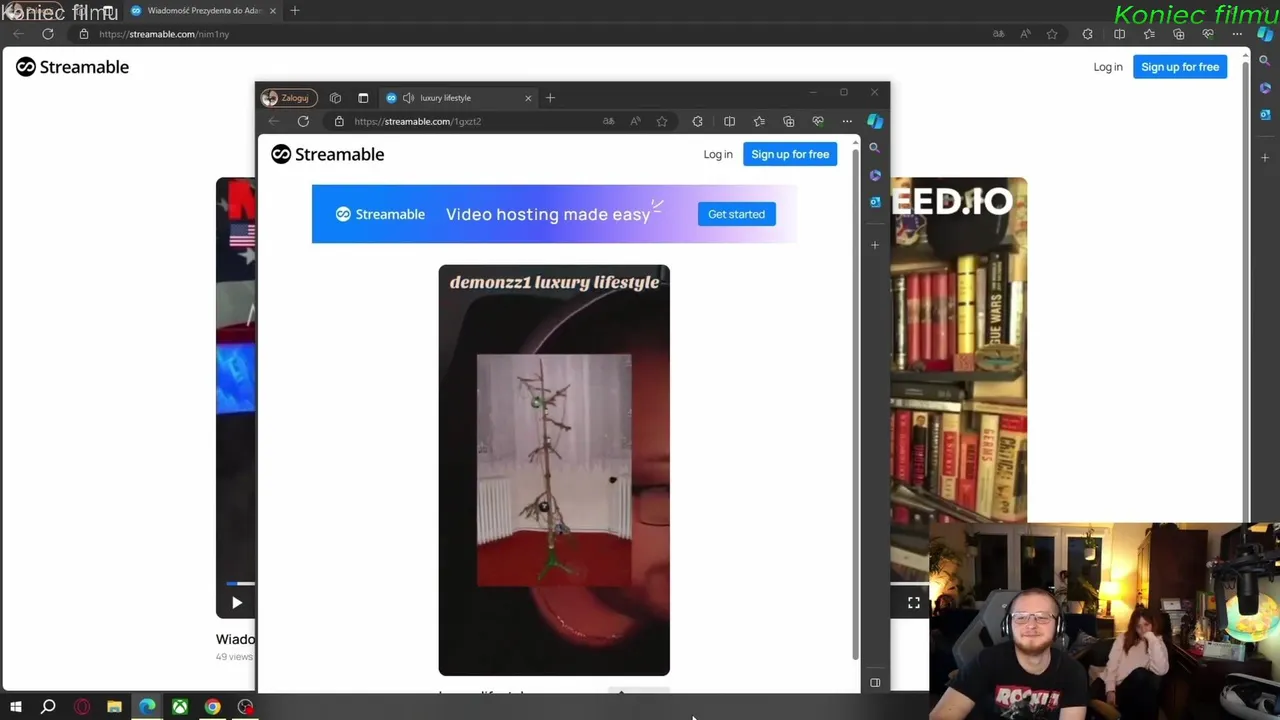1280x720 pixels.
Task: Click fullscreen icon on back window video
Action: coord(914,603)
